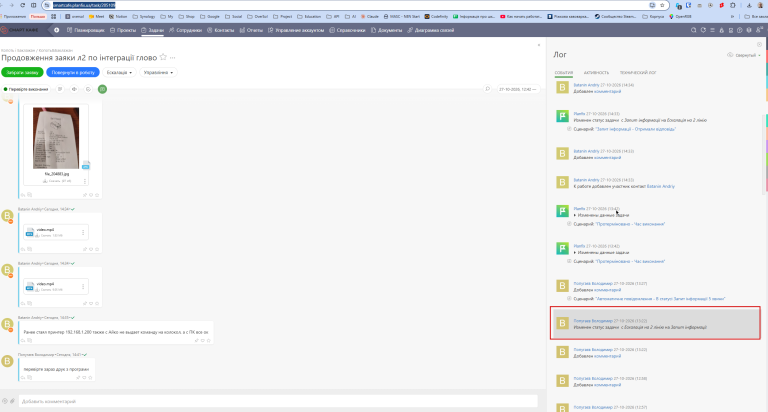The width and height of the screenshot is (768, 412).
Task: Click the plus add button in Planfix navbar
Action: [57, 30]
